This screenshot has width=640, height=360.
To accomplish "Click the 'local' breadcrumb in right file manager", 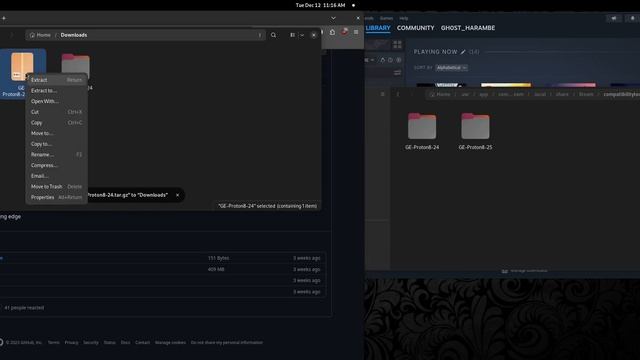I will (540, 94).
